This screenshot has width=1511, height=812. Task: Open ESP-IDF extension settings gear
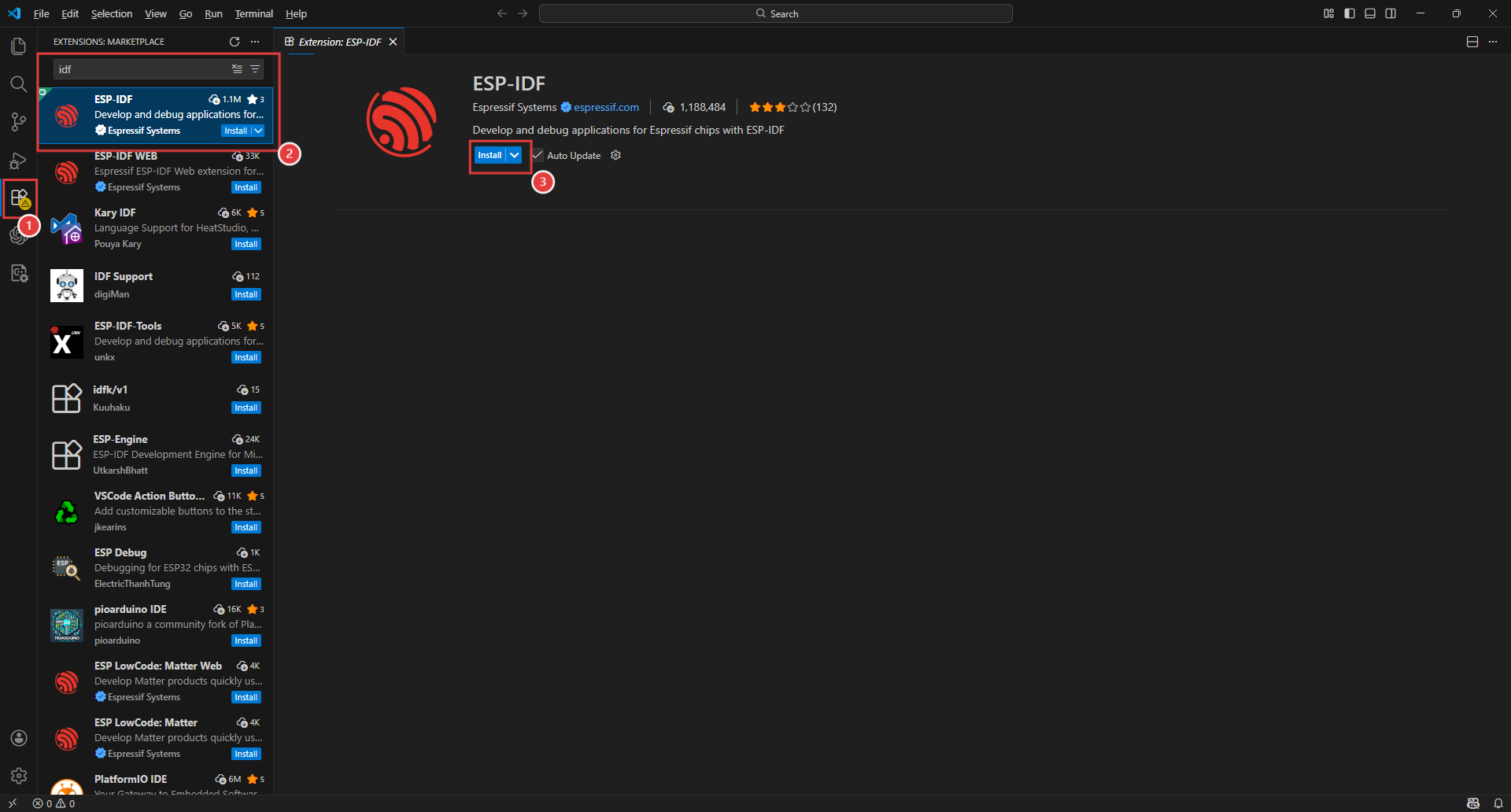click(616, 155)
